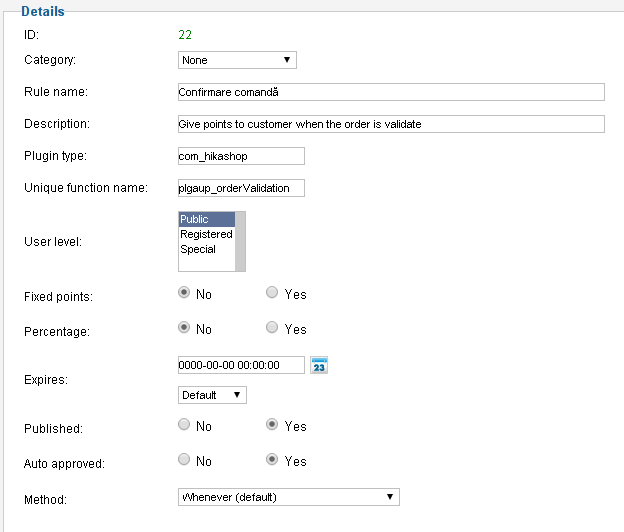Viewport: 624px width, 532px height.
Task: Focus the Unique function name field
Action: (x=240, y=188)
